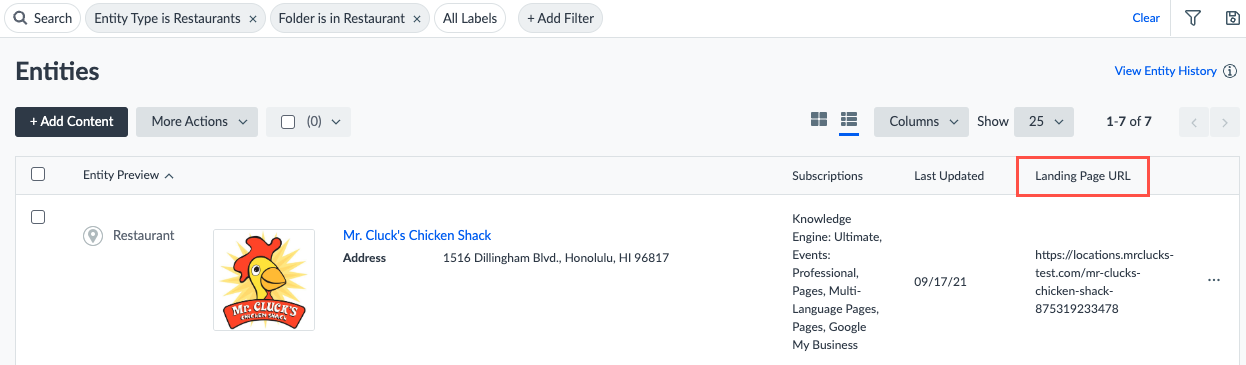Tick the bulk selection (0) checkbox
The image size is (1246, 365).
pos(288,122)
